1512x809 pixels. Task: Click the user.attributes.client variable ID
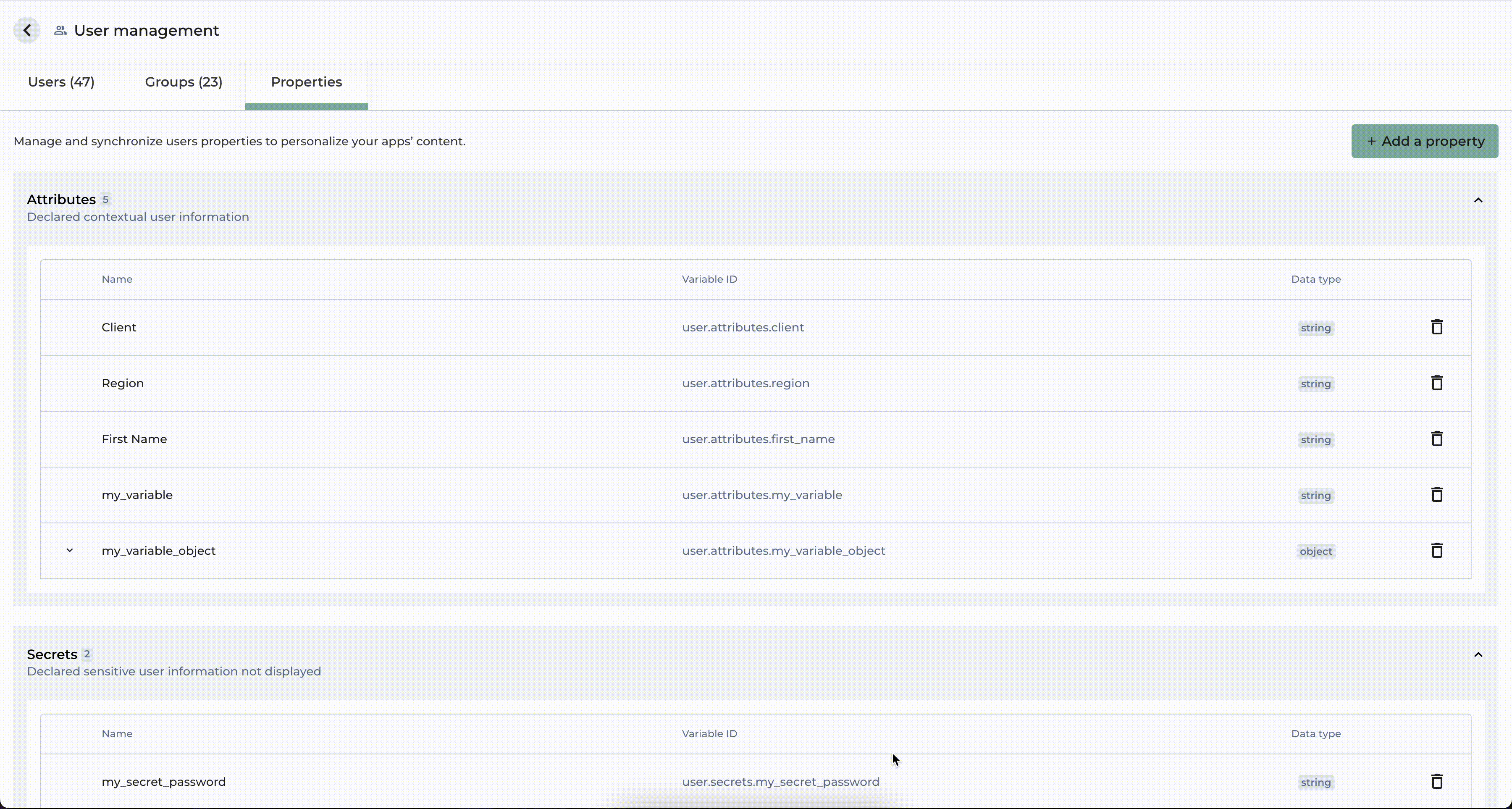pos(743,328)
